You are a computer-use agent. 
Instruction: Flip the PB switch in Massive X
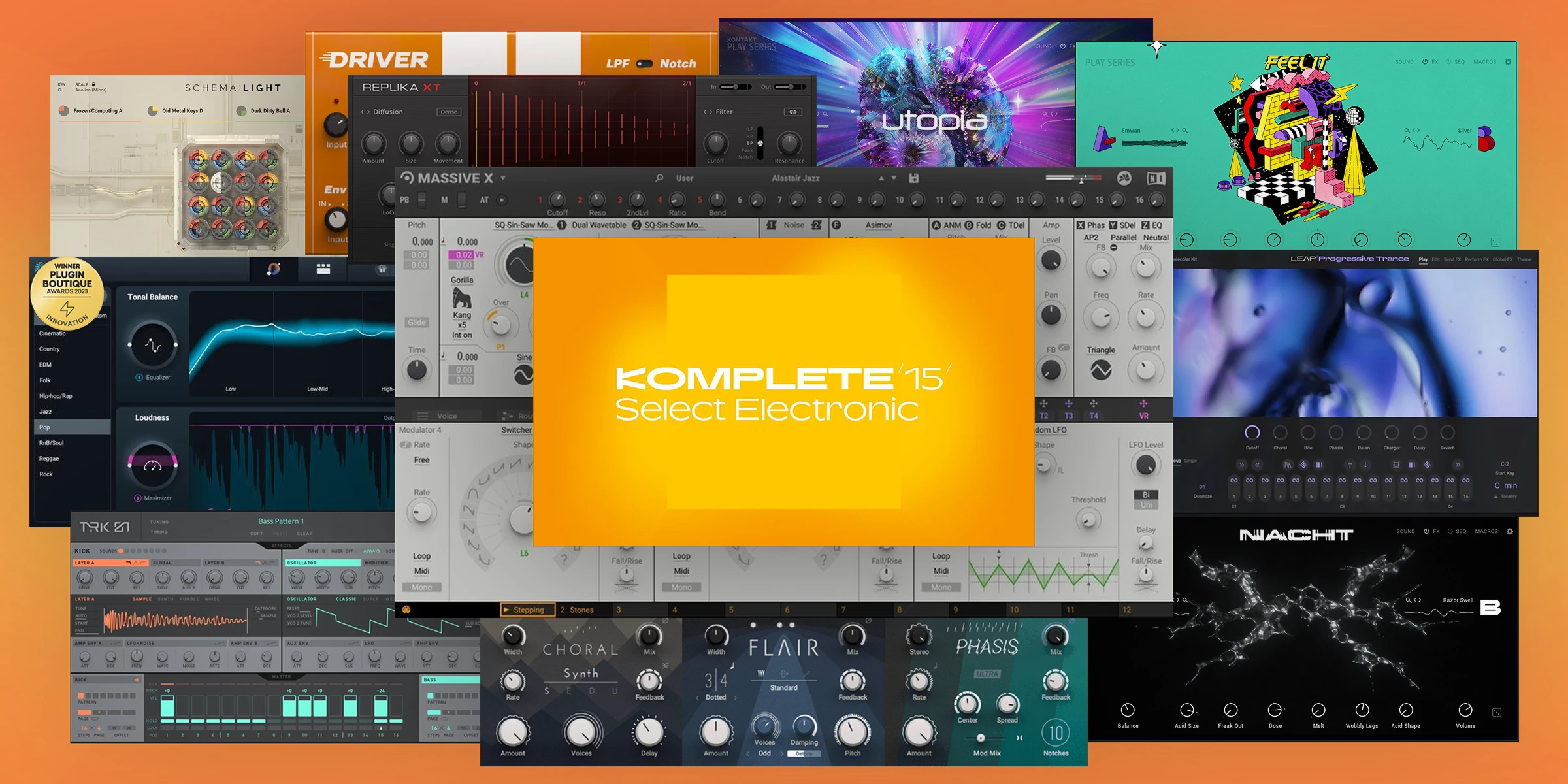click(422, 200)
